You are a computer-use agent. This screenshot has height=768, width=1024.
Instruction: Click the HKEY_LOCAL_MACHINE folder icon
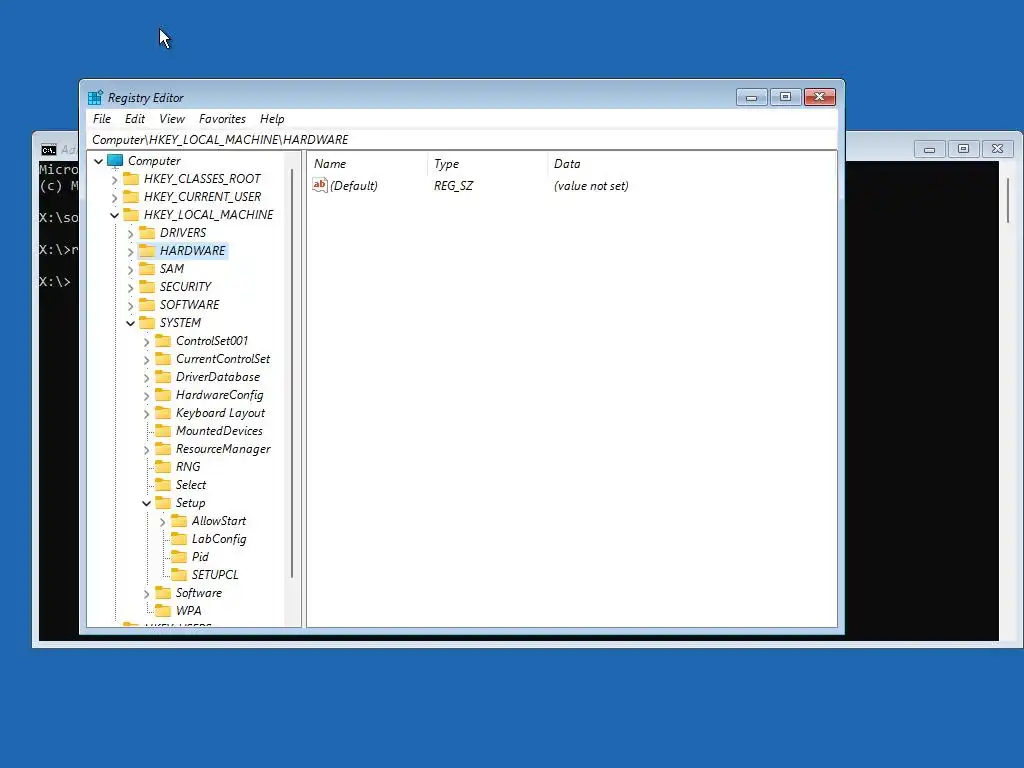(131, 214)
